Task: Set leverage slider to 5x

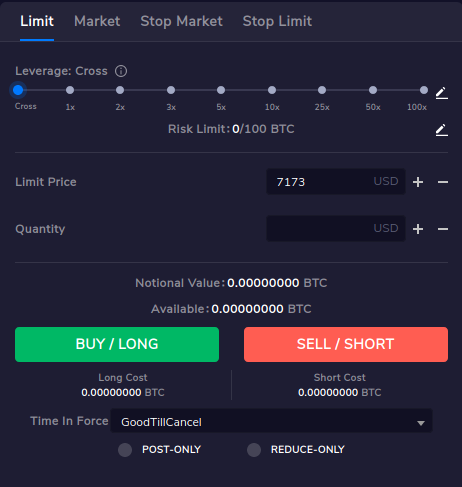Action: pos(221,90)
